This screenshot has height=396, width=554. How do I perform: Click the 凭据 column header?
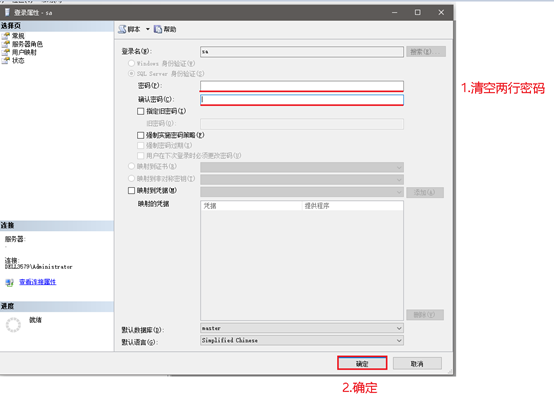tap(252, 206)
